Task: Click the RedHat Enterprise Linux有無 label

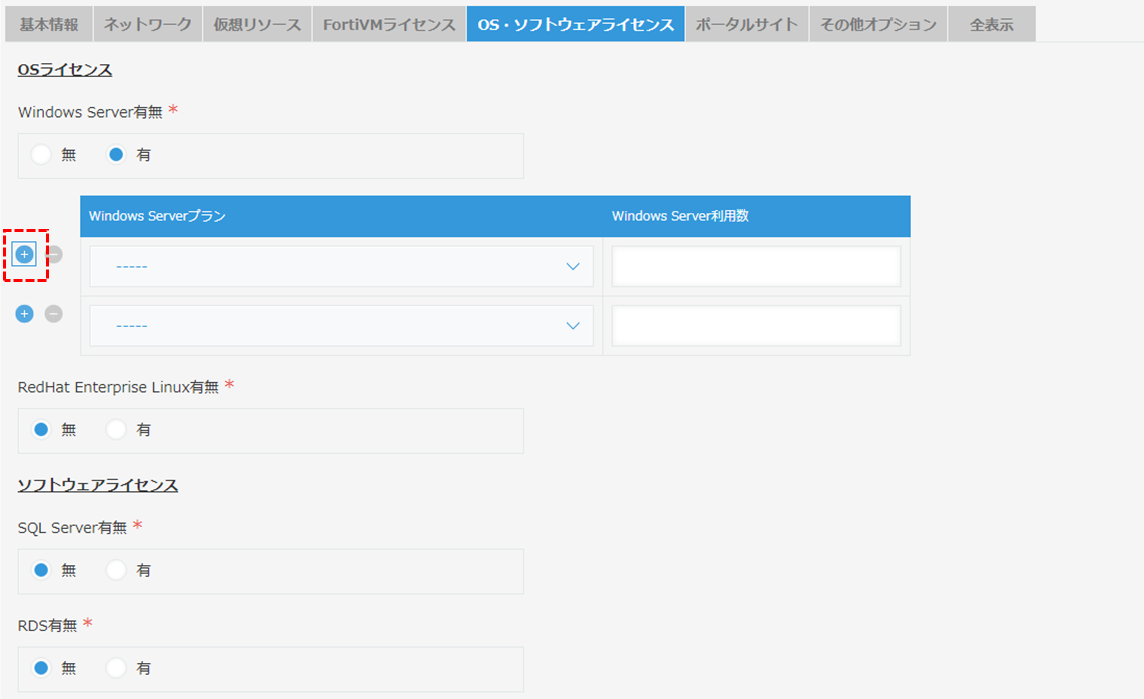Action: 118,387
